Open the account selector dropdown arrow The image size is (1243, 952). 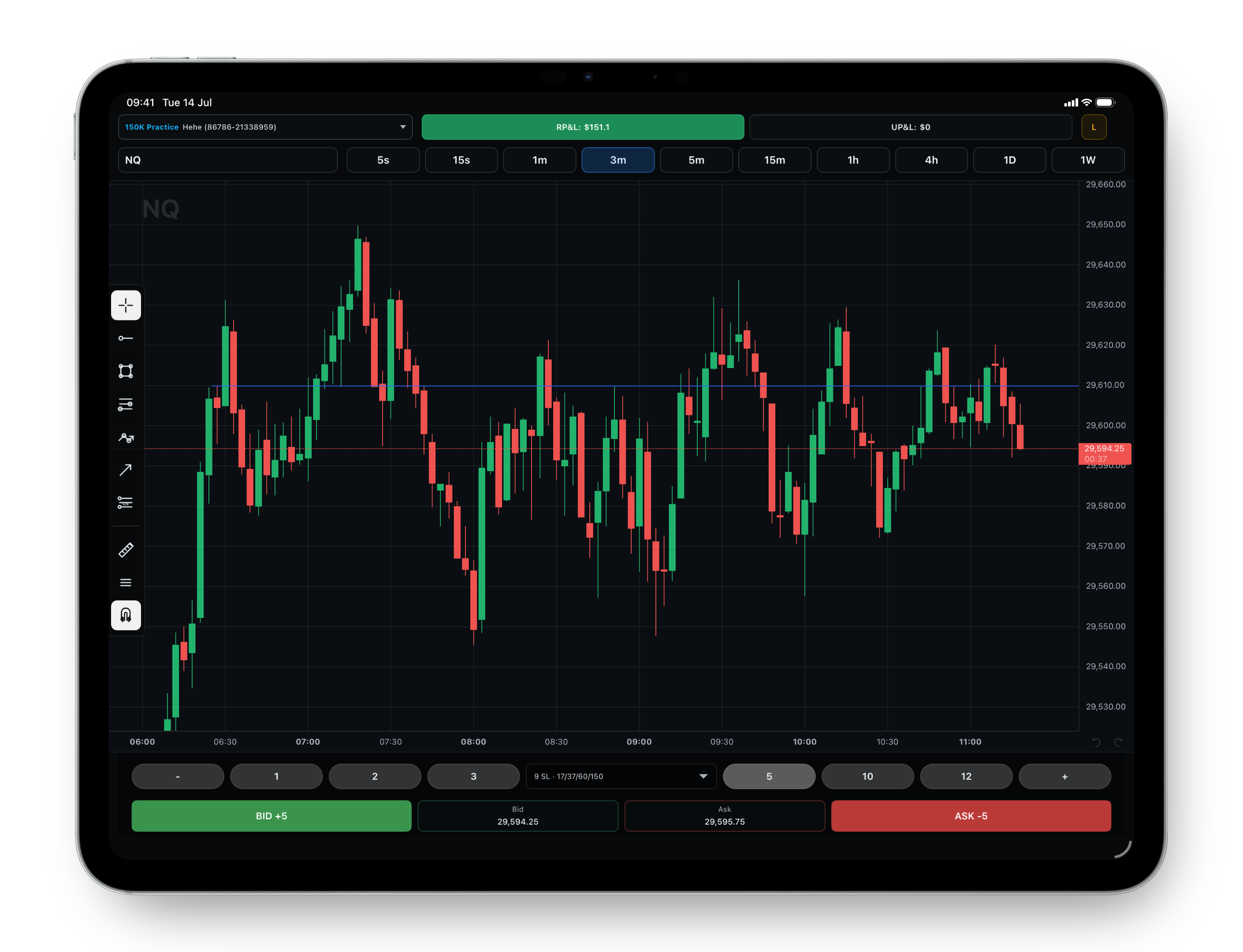[403, 127]
